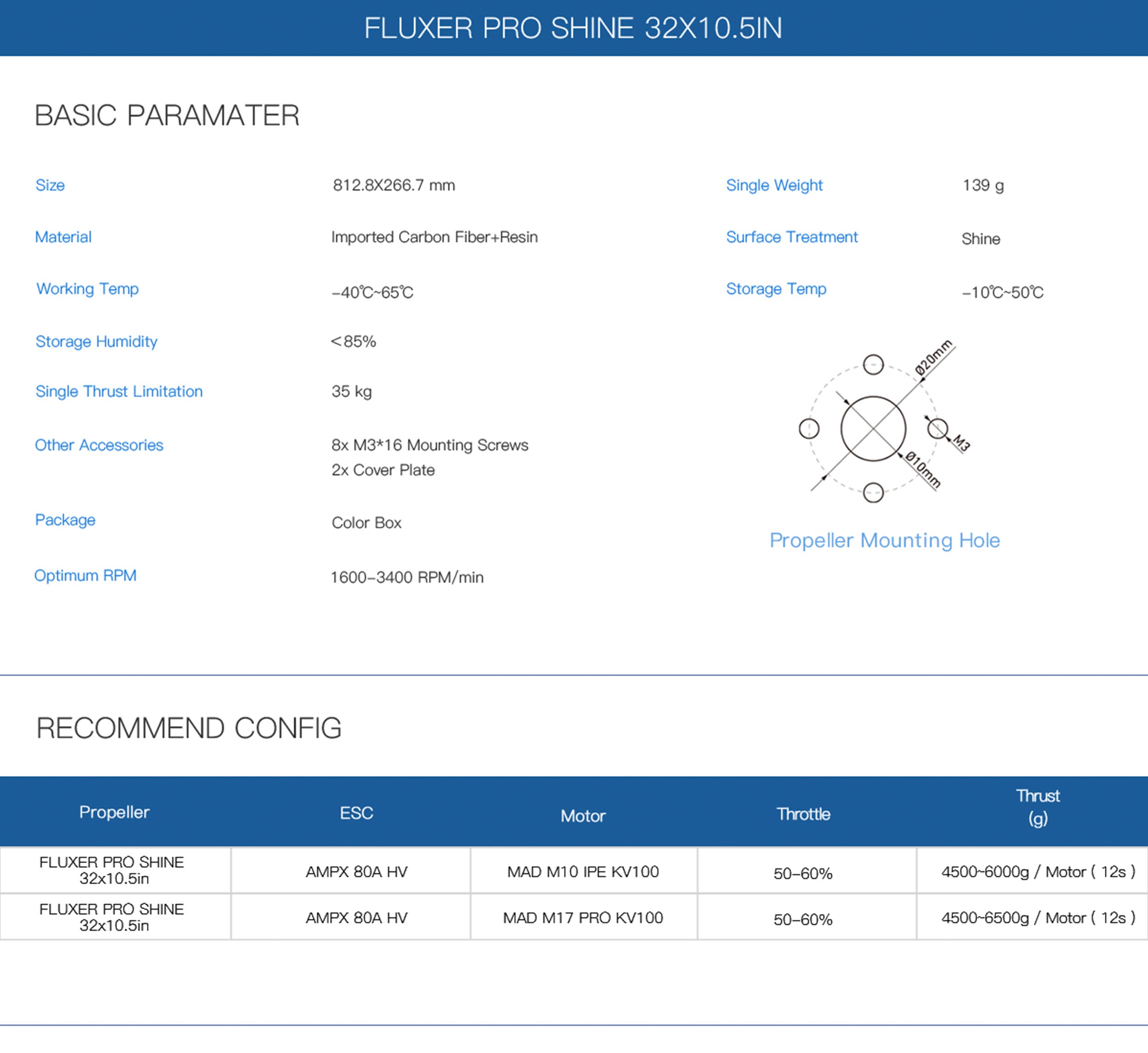Click the Propeller Mounting Hole caption
Image resolution: width=1148 pixels, height=1053 pixels.
coord(885,540)
